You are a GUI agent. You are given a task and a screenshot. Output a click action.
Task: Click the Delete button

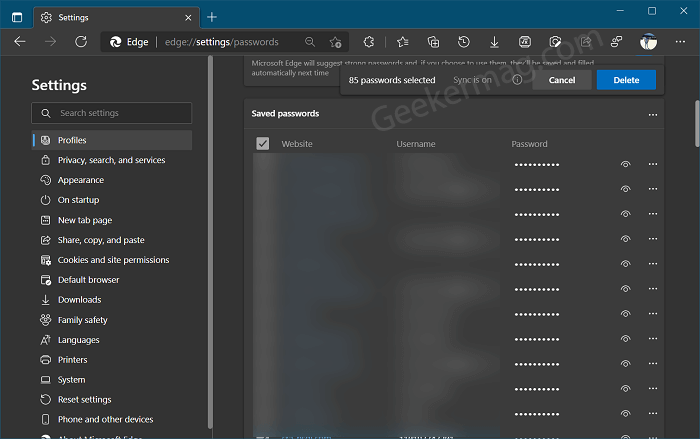(x=626, y=80)
